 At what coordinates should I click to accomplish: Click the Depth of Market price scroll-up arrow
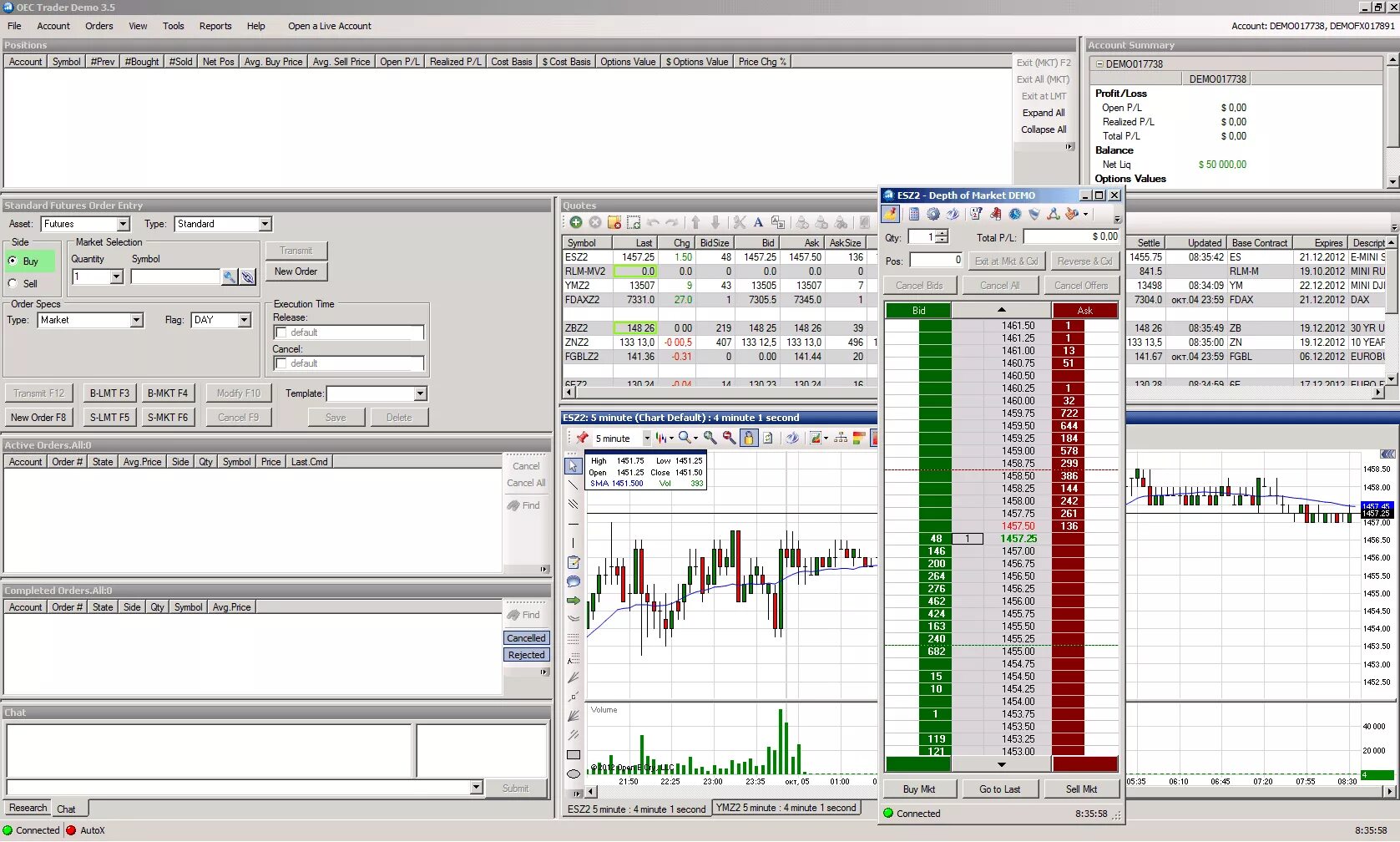click(x=1002, y=310)
